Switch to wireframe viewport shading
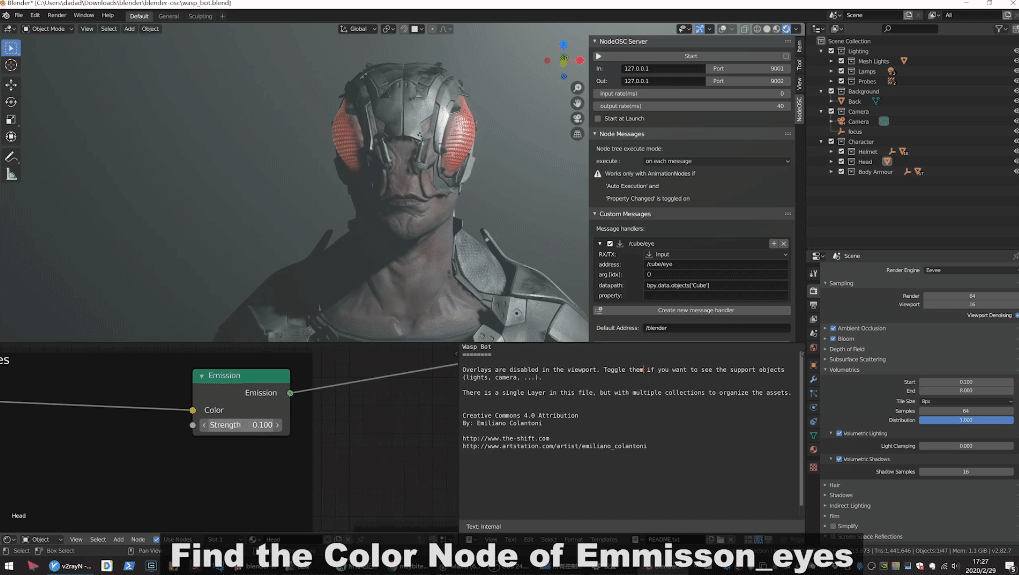The height and width of the screenshot is (575, 1019). click(757, 29)
